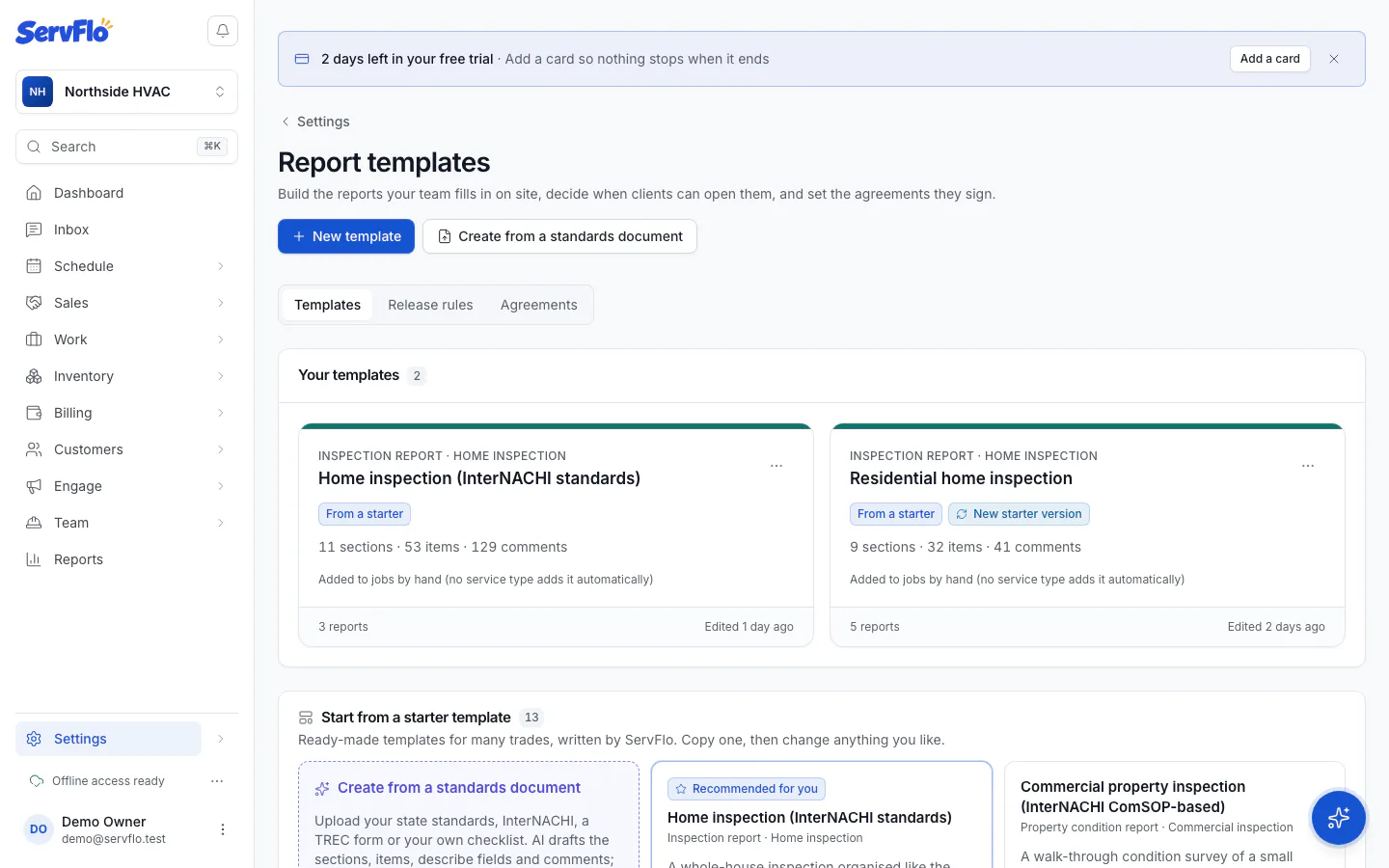Open the Offline access options menu

click(217, 781)
